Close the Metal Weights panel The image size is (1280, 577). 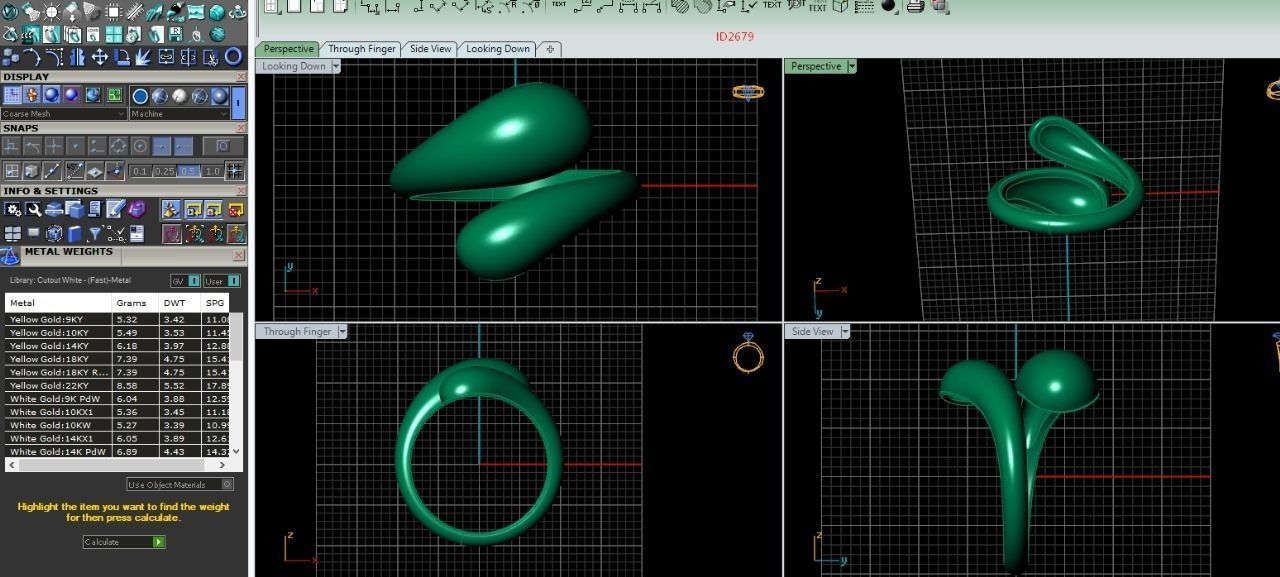238,255
